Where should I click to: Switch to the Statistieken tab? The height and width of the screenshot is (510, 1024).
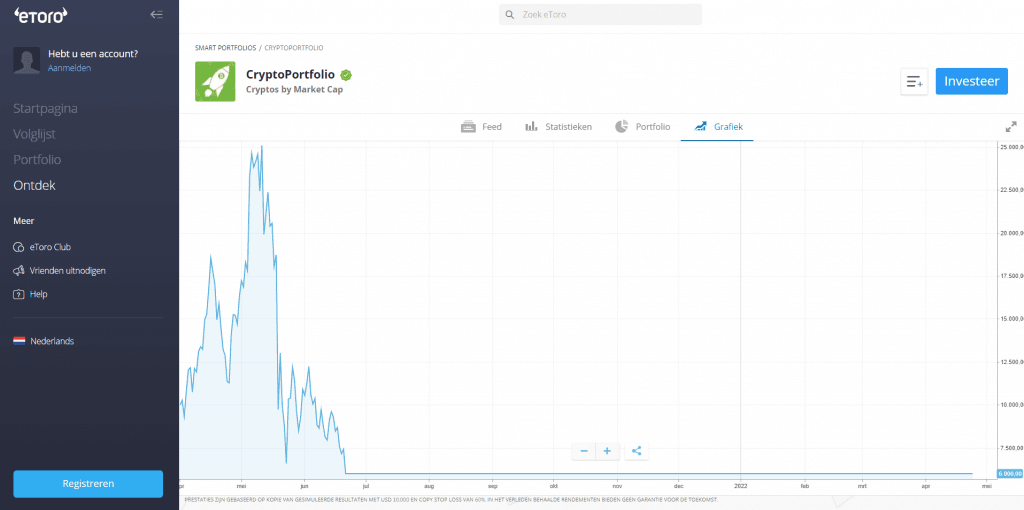[x=558, y=127]
